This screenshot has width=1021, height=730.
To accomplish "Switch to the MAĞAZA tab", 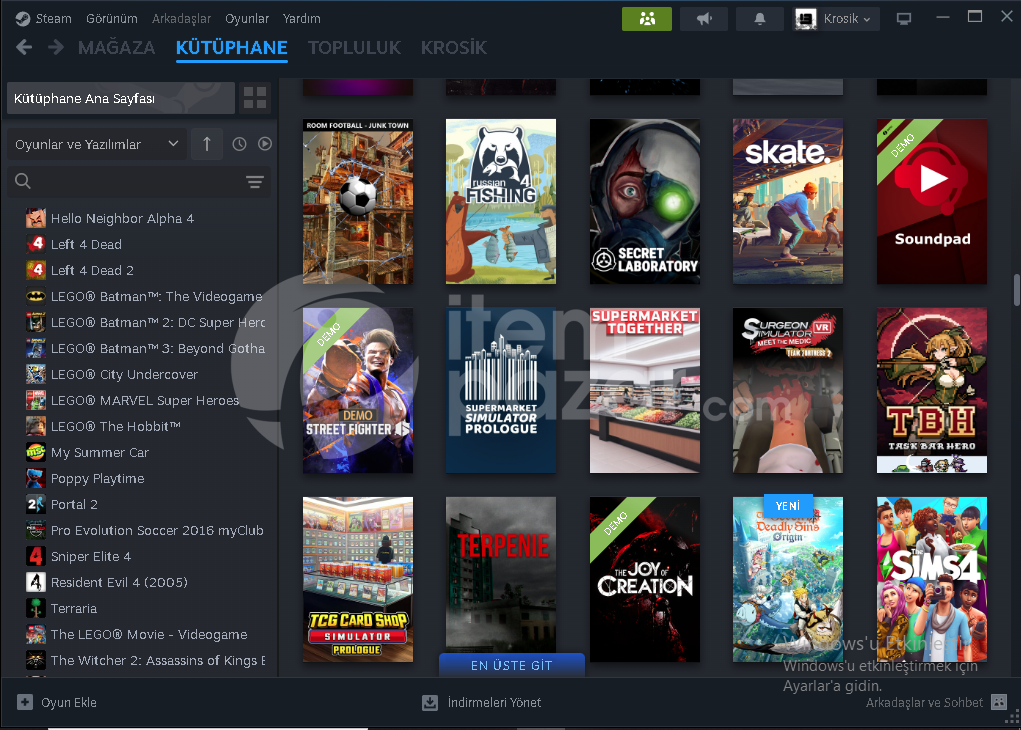I will click(117, 48).
